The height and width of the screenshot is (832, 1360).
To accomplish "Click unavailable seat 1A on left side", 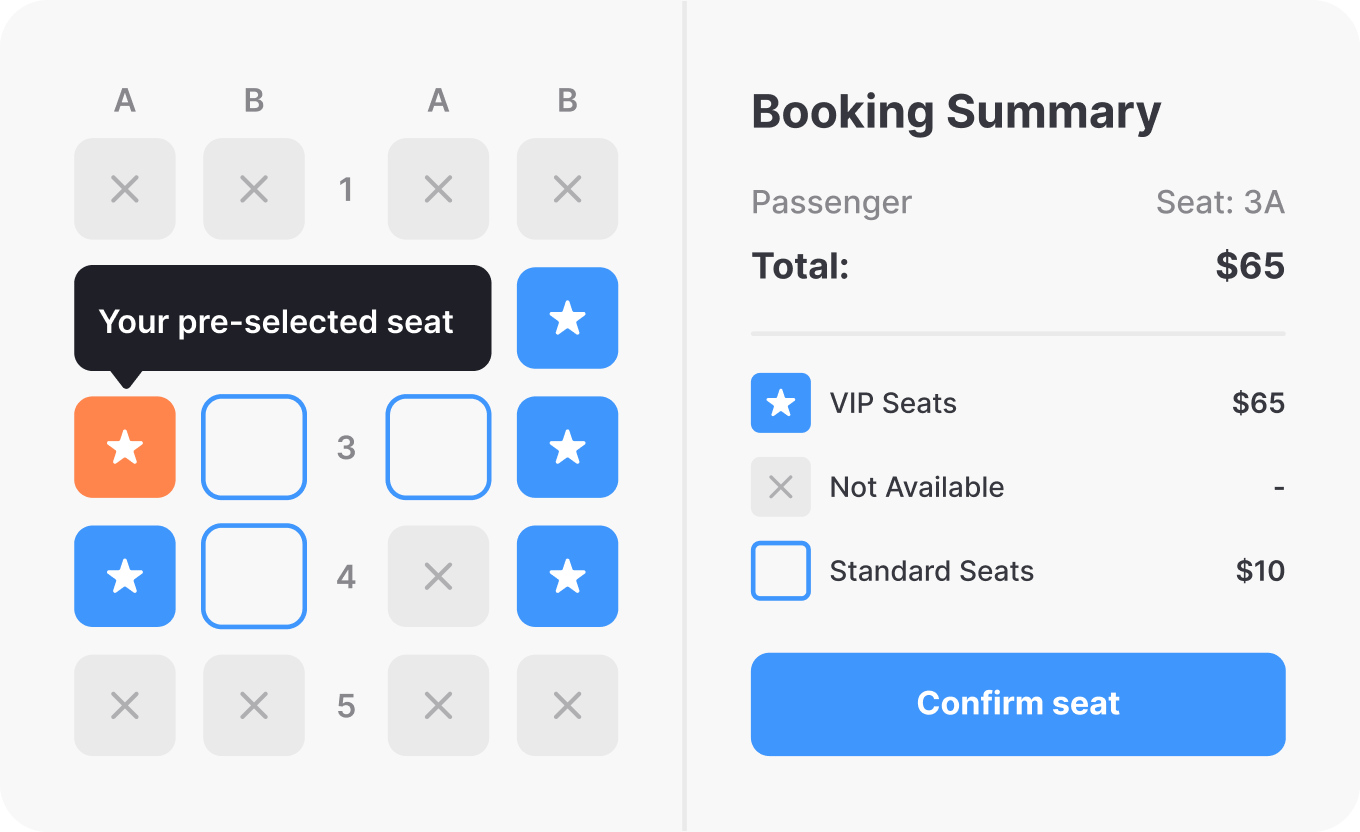I will click(125, 189).
